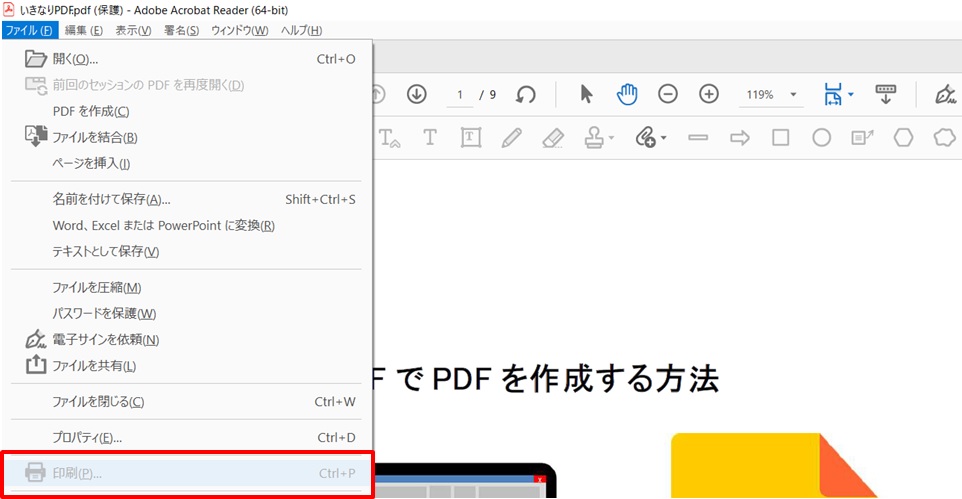Screen dimensions: 962x499
Task: Click grayed 前回のセッションの PDF を再度開く(D)
Action: point(185,85)
